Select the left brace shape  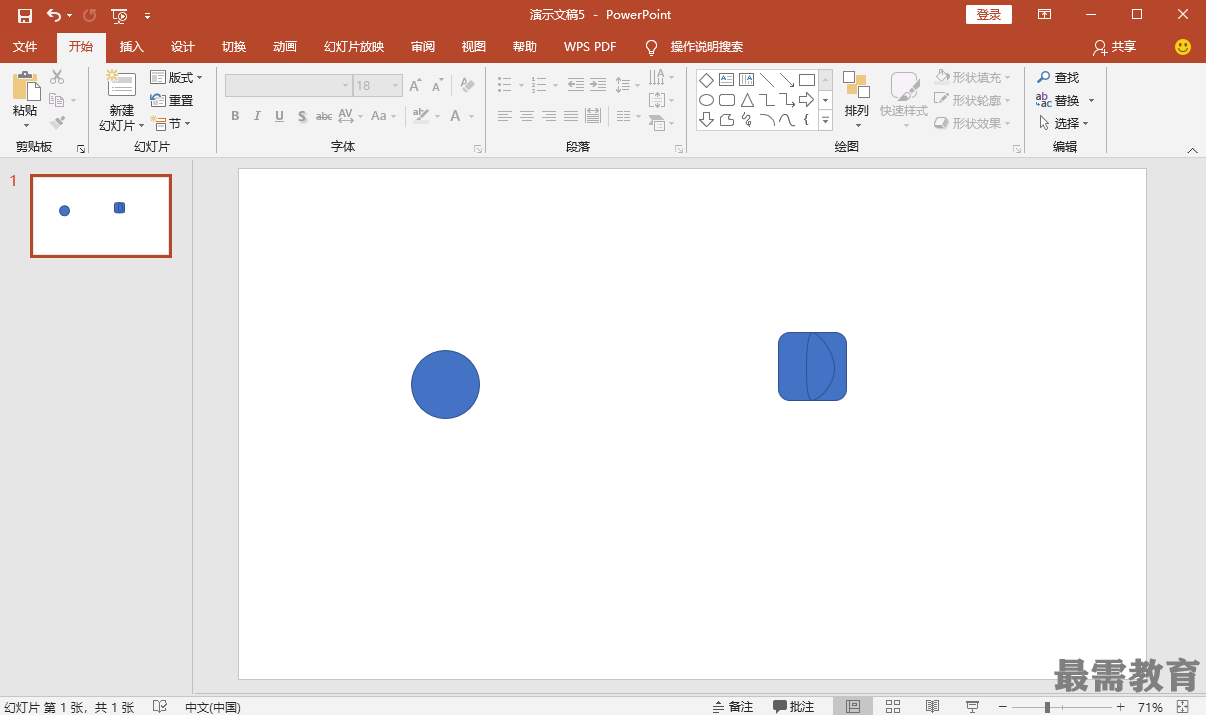coord(807,120)
